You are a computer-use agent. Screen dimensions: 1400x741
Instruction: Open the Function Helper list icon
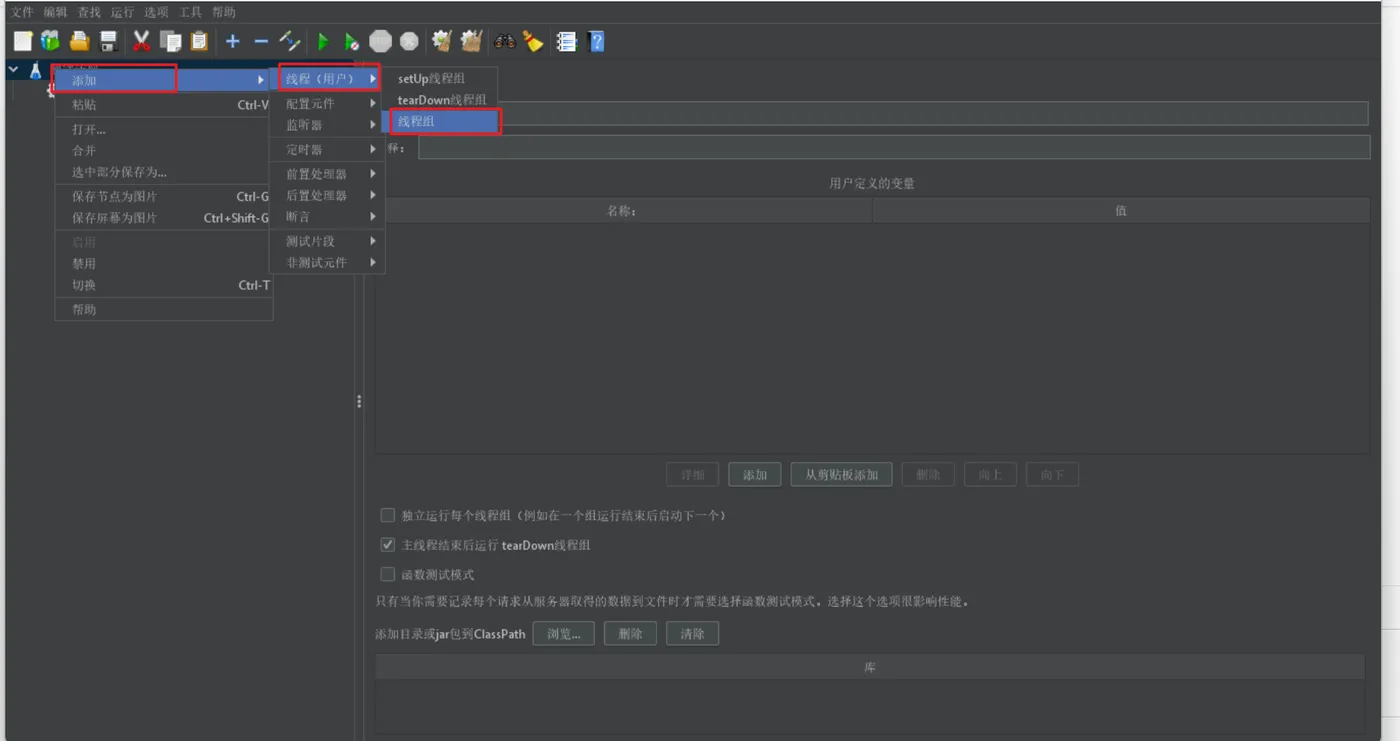pyautogui.click(x=567, y=41)
